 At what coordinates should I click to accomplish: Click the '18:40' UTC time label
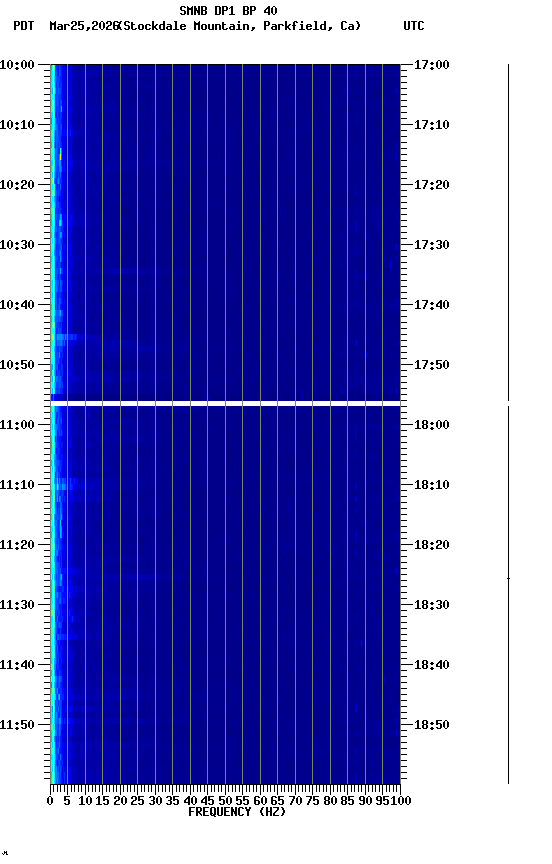[432, 665]
